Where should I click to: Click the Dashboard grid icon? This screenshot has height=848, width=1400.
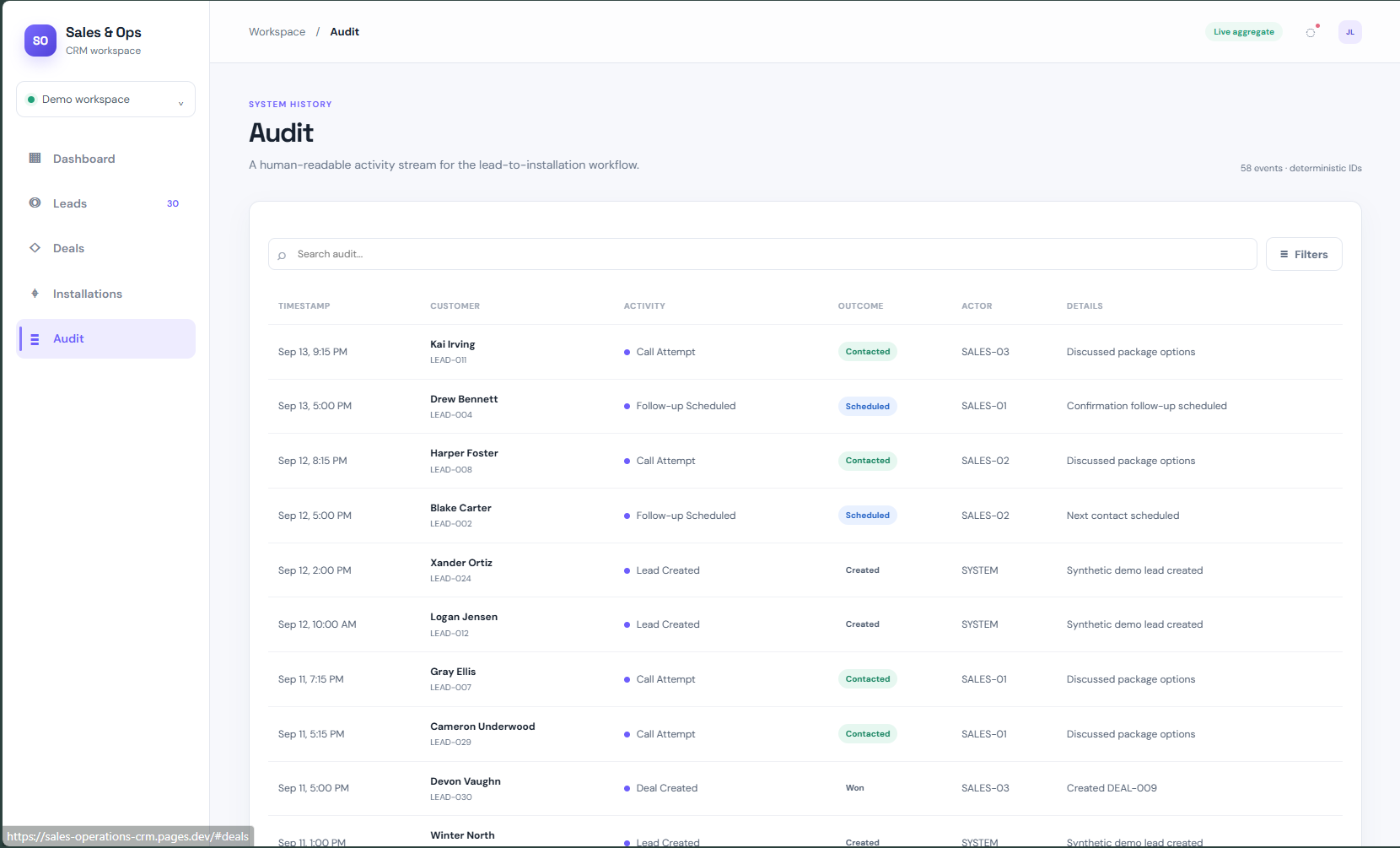point(35,158)
